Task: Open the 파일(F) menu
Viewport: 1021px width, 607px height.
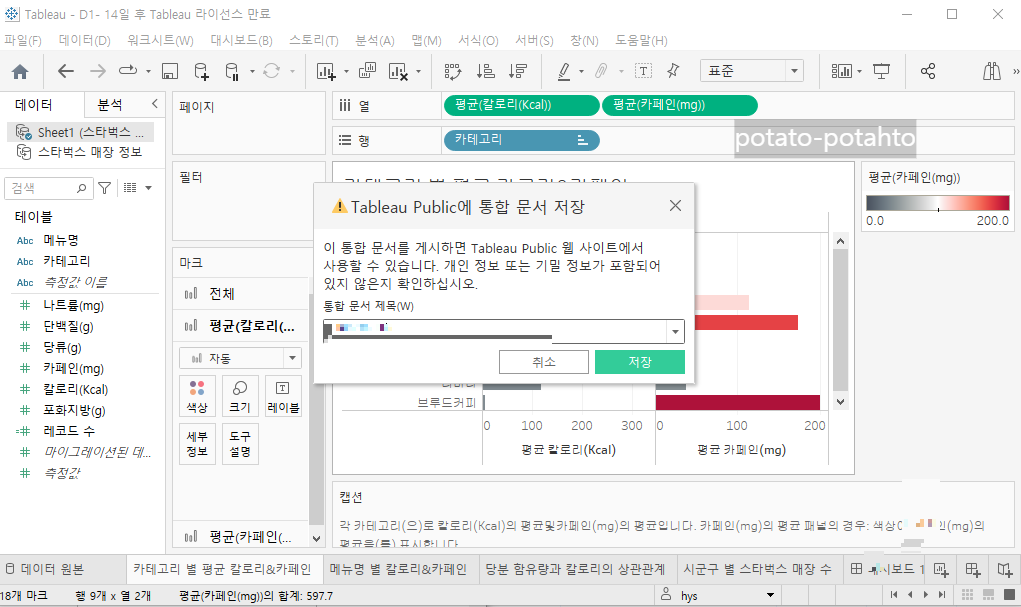Action: (x=23, y=40)
